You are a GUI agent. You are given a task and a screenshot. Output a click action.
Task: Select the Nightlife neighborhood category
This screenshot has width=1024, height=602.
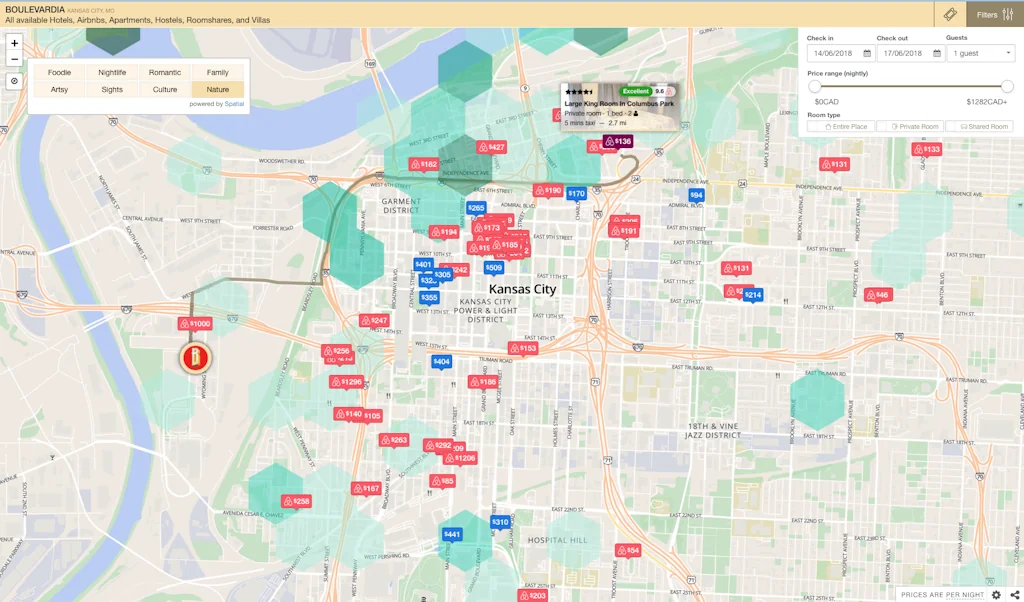click(x=112, y=73)
